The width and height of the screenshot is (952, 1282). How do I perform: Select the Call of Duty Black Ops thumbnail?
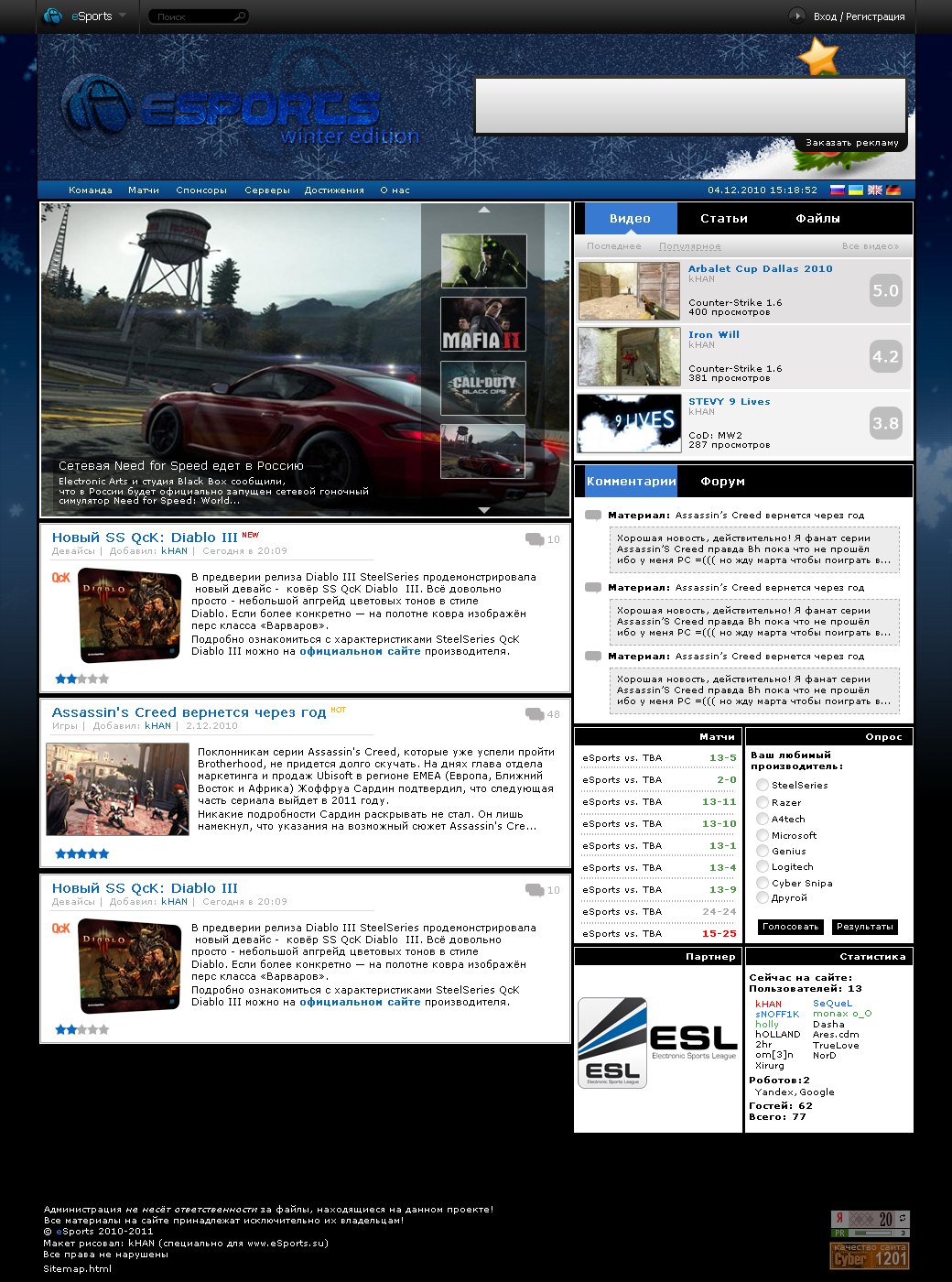[483, 388]
